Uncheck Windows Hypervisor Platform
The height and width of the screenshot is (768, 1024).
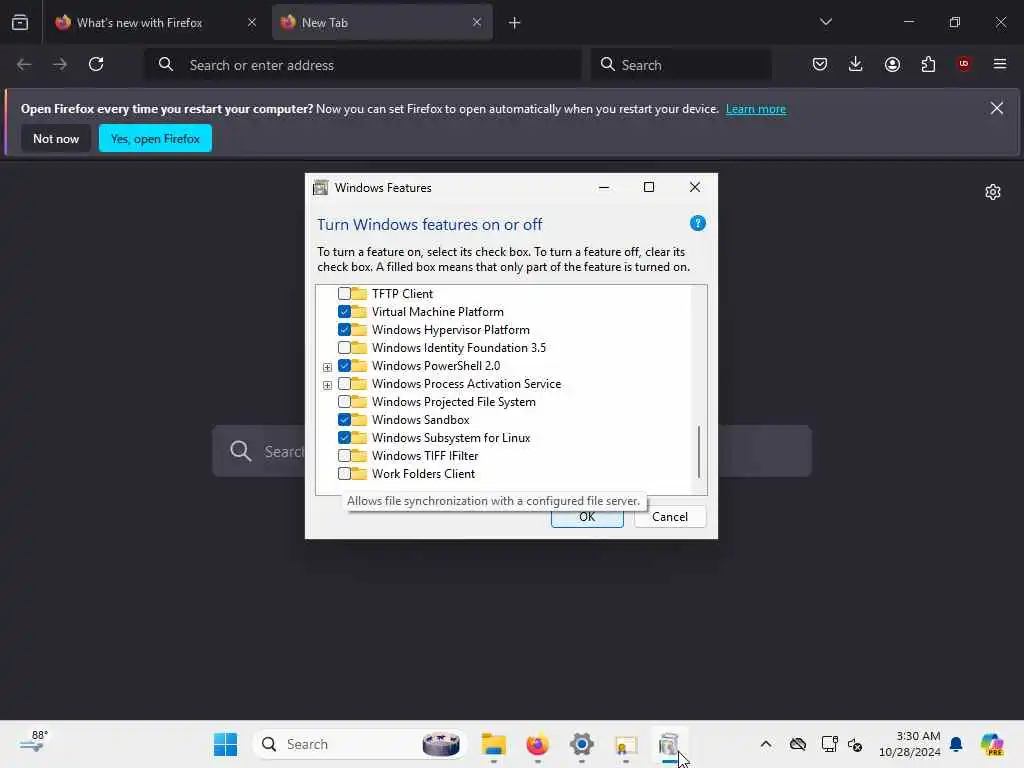pyautogui.click(x=344, y=330)
